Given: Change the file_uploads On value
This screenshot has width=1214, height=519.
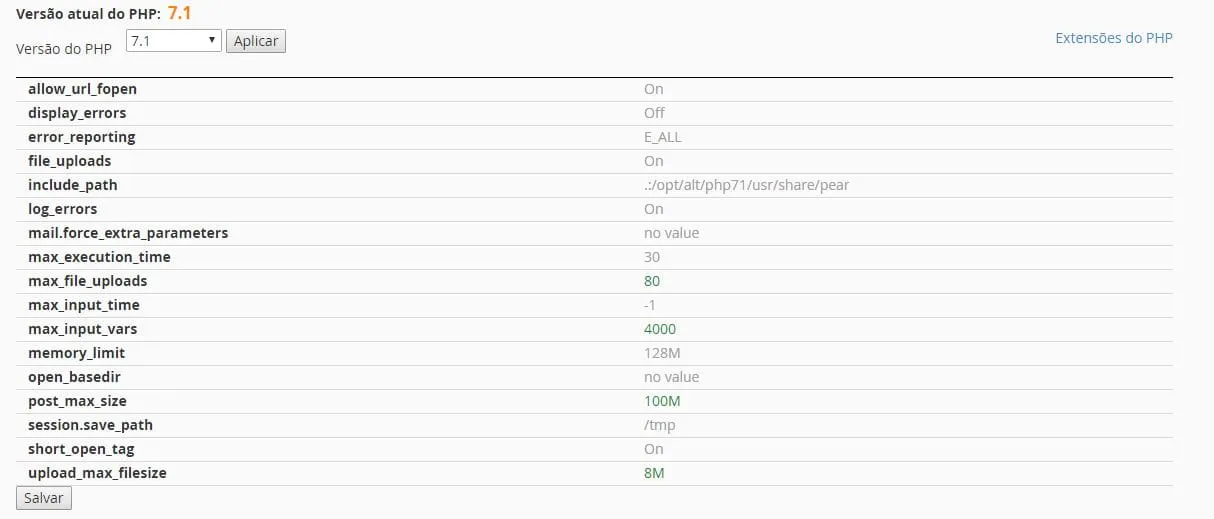Looking at the screenshot, I should pyautogui.click(x=654, y=161).
